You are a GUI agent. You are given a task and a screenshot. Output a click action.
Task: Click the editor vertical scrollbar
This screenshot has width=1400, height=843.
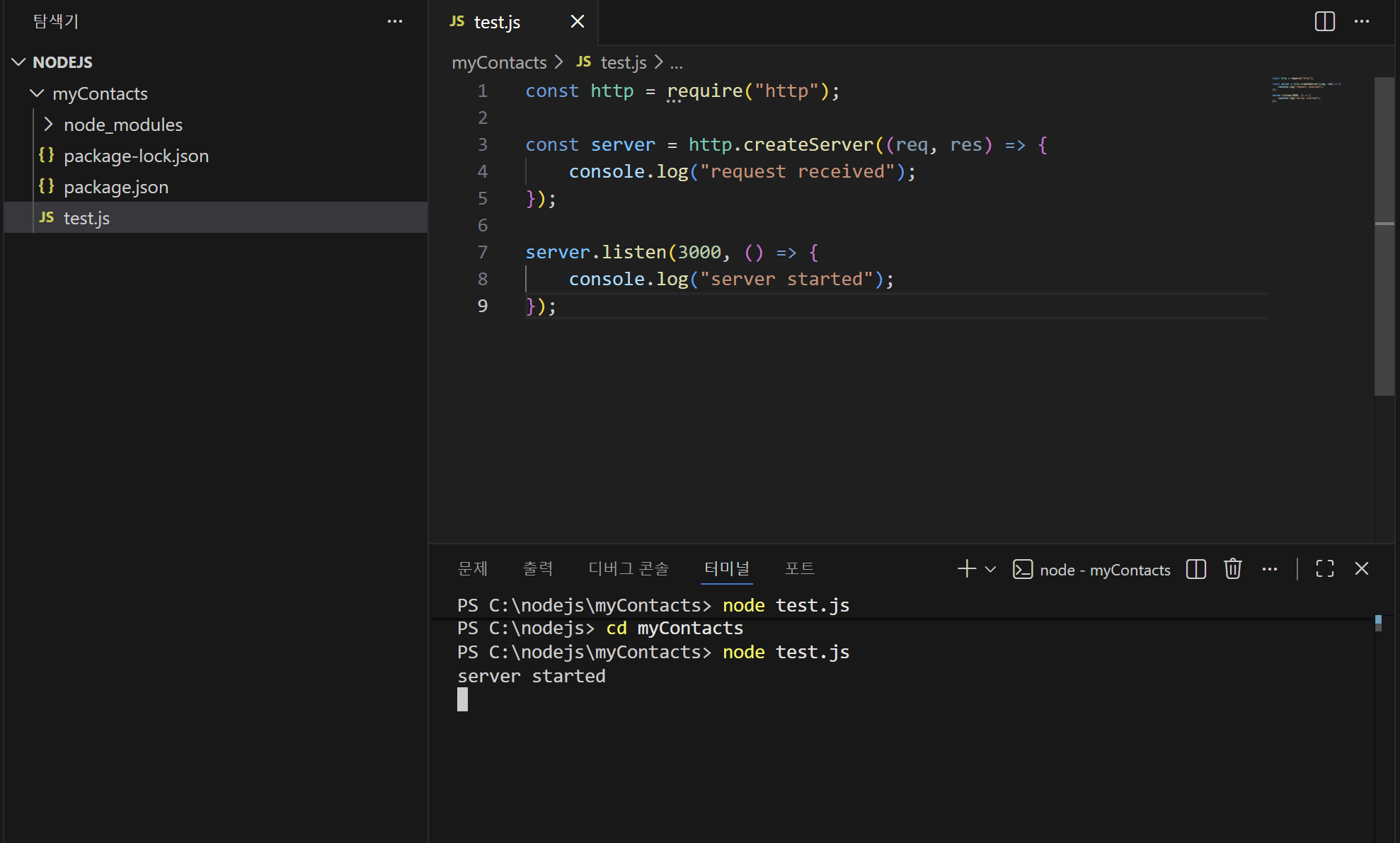point(1384,236)
